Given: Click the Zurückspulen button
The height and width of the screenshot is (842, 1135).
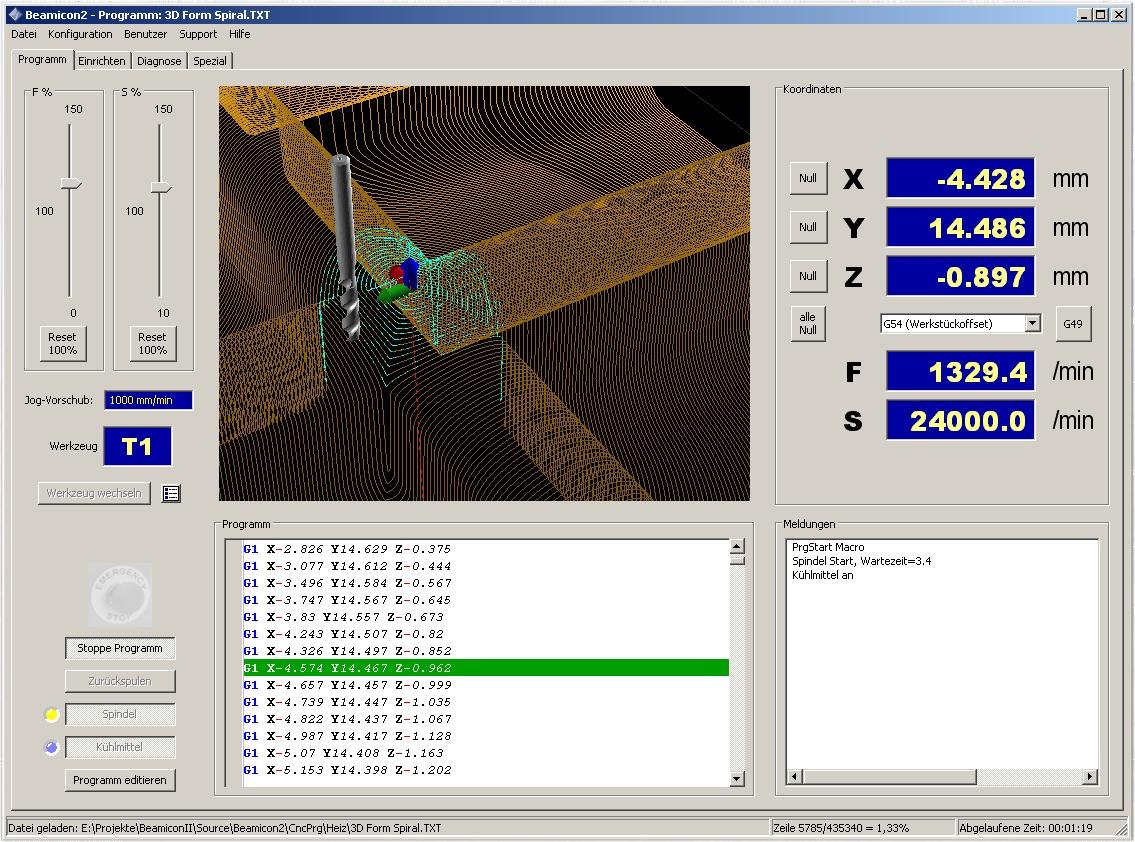Looking at the screenshot, I should click(120, 681).
